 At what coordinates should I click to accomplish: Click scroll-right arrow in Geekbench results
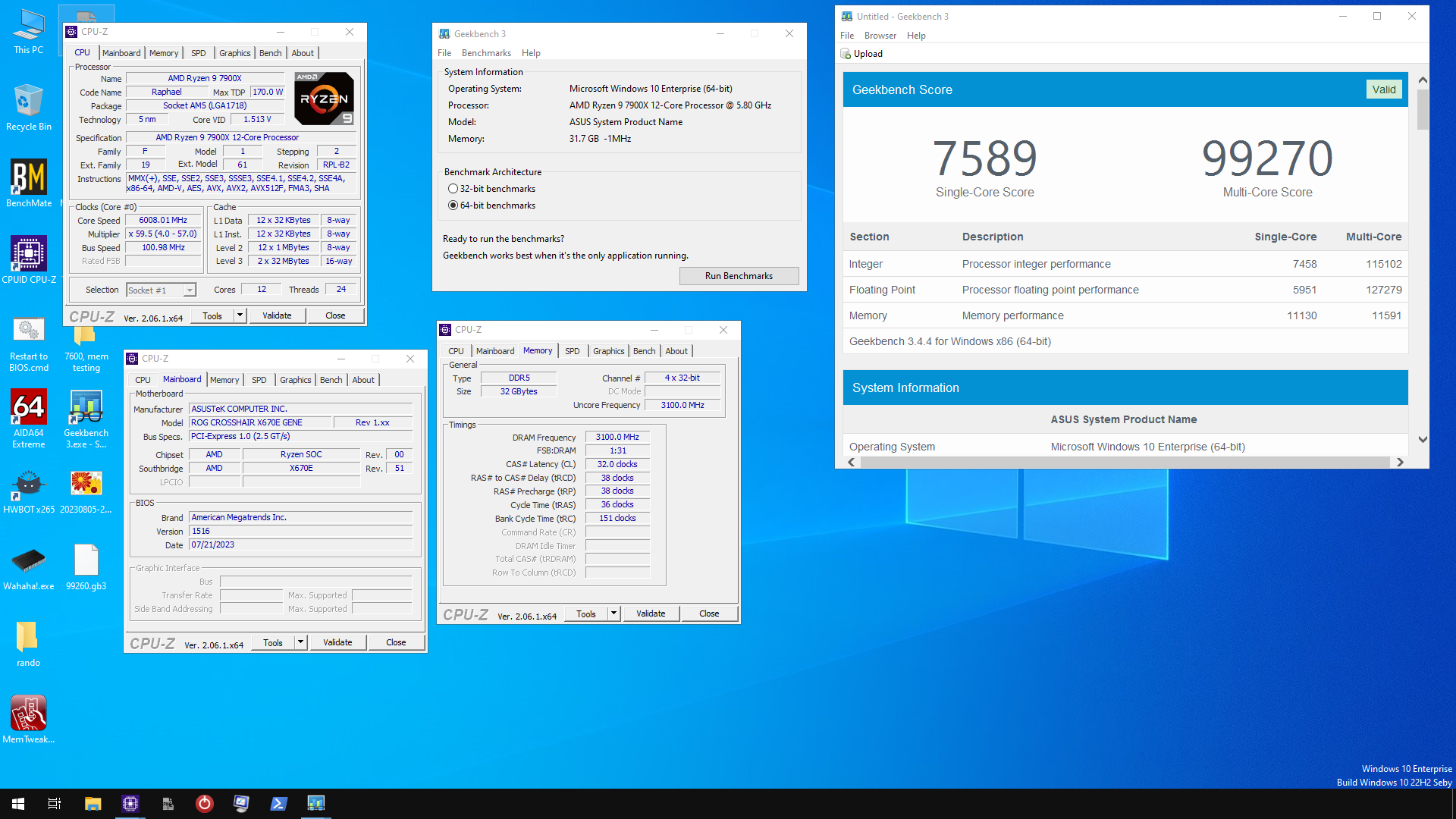pos(1400,462)
